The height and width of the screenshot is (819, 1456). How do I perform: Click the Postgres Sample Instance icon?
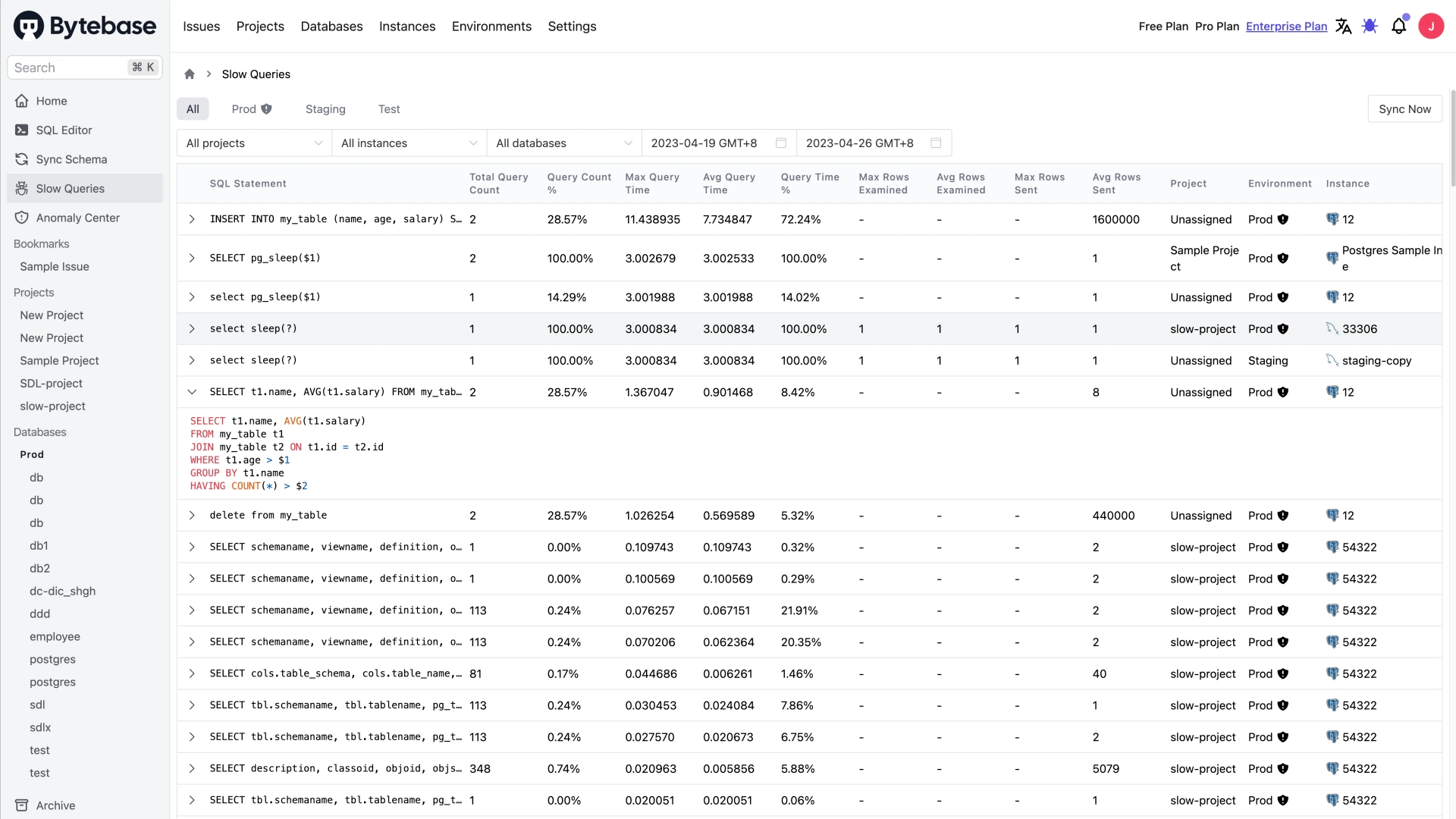(x=1332, y=258)
